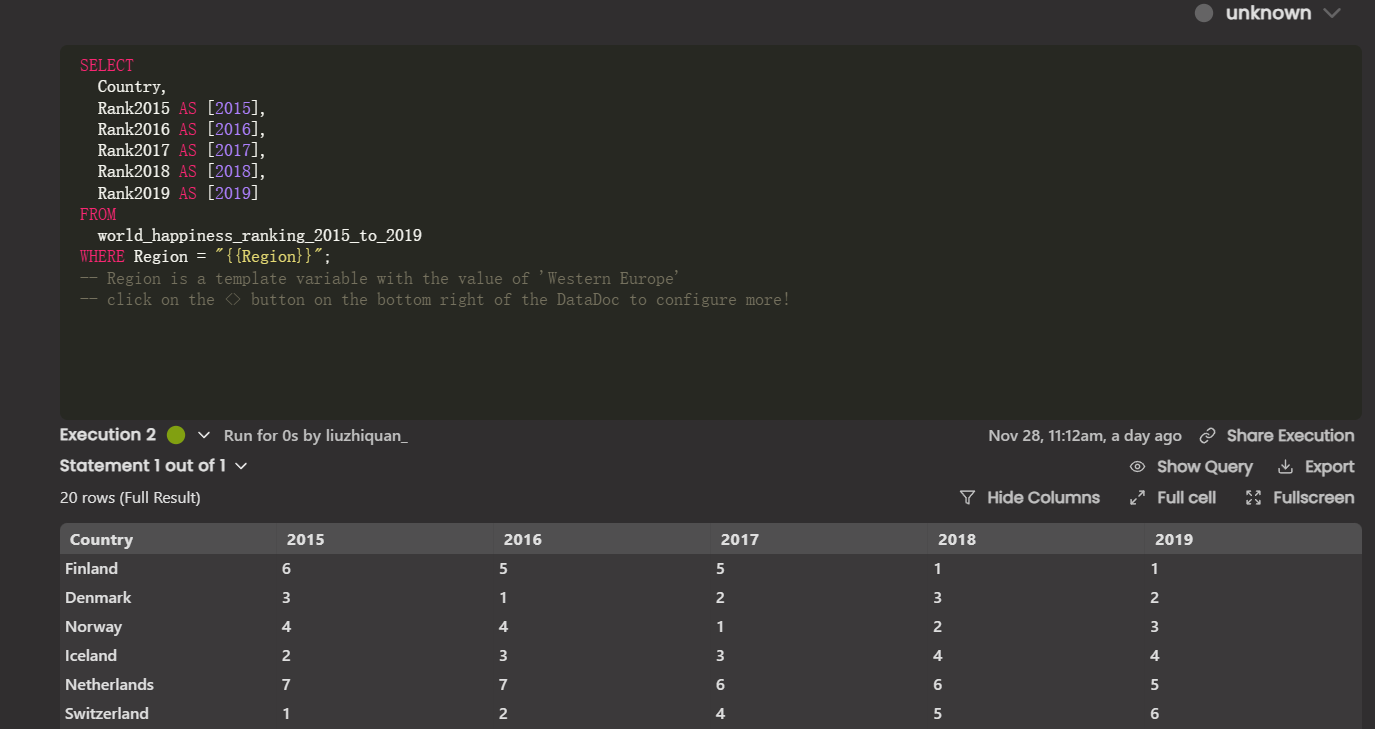Select the Switzerland row country cell
This screenshot has height=729, width=1375.
(x=106, y=714)
